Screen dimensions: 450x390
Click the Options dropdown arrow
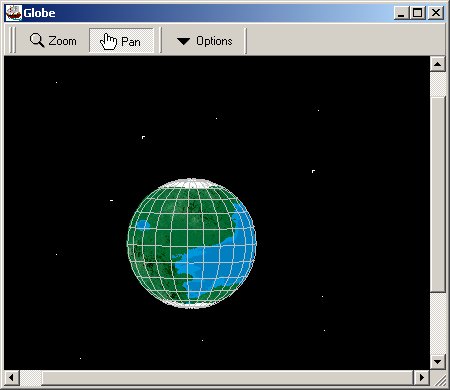[183, 41]
